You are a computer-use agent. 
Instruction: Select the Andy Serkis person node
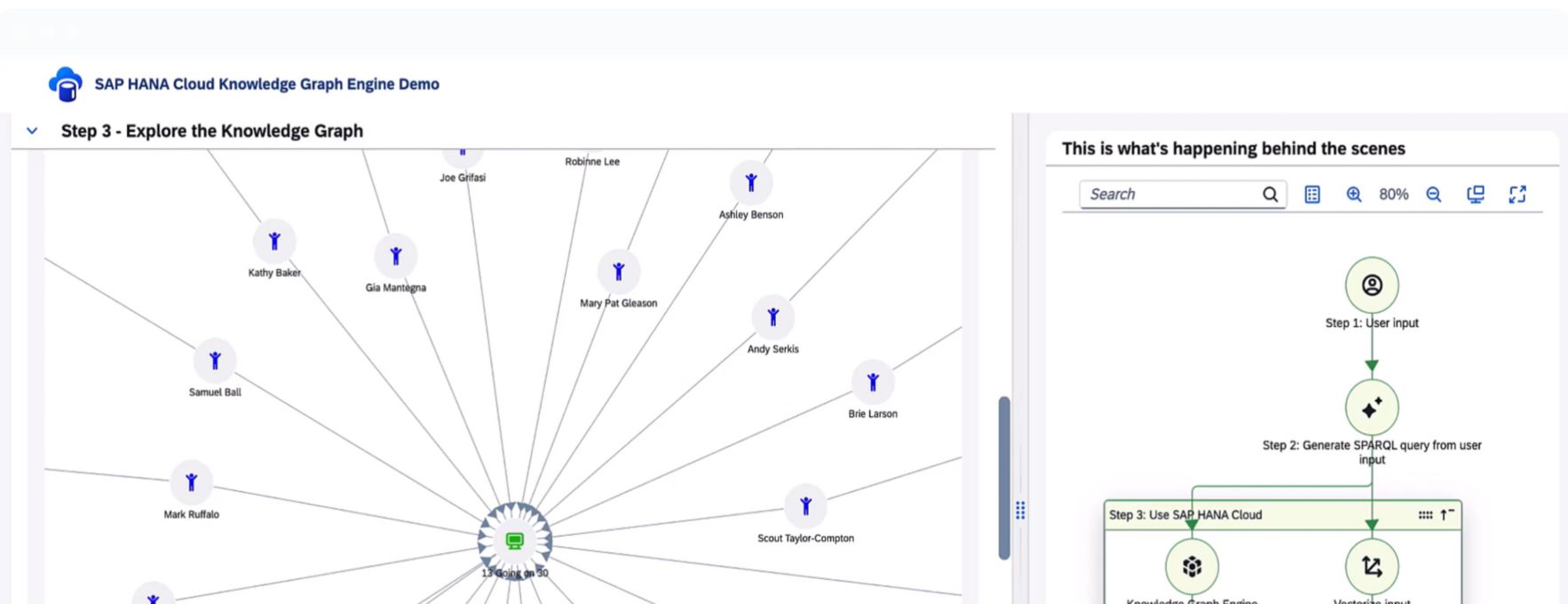pyautogui.click(x=773, y=317)
